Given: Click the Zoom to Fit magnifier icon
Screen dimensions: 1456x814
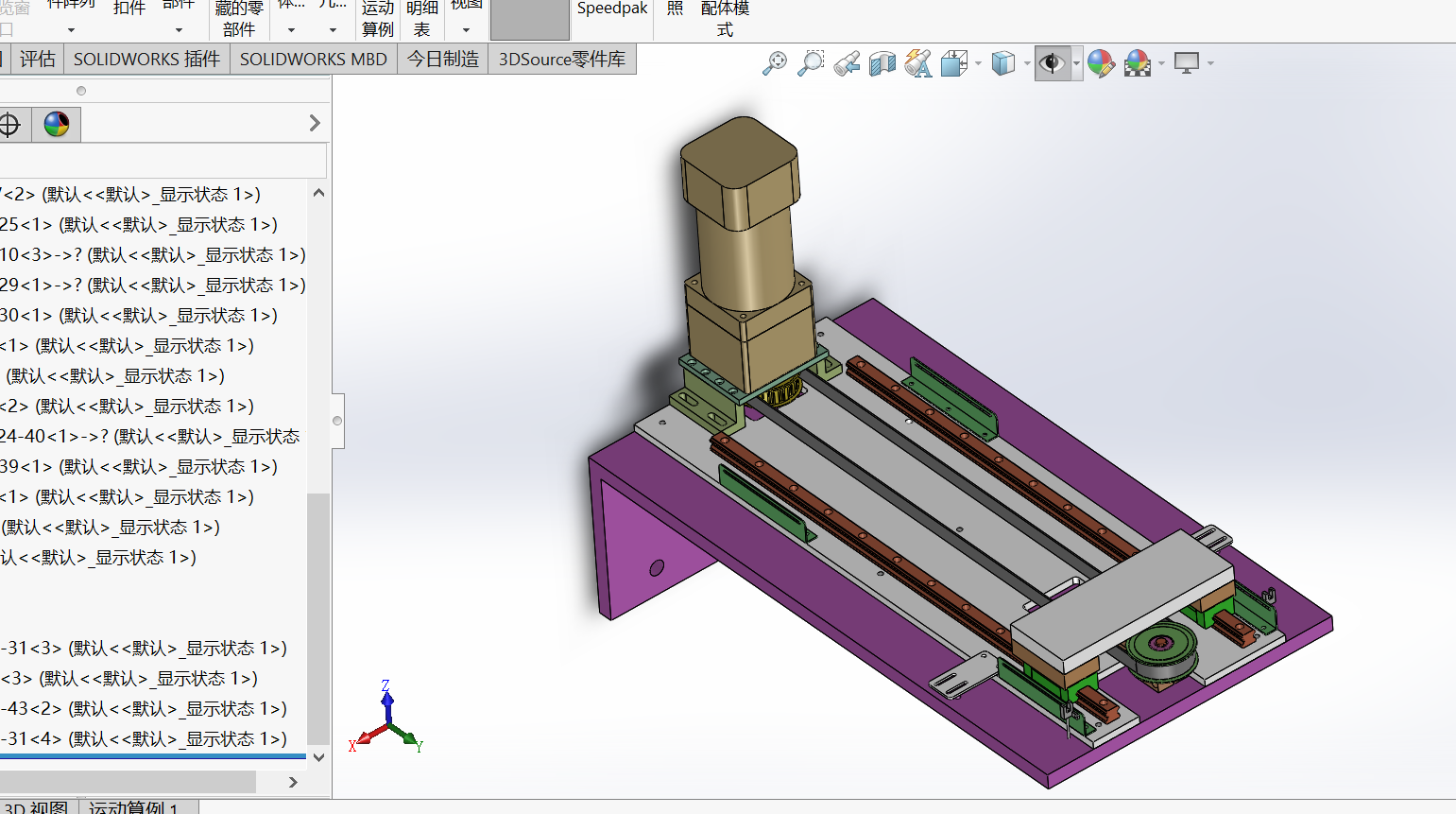Looking at the screenshot, I should point(775,63).
